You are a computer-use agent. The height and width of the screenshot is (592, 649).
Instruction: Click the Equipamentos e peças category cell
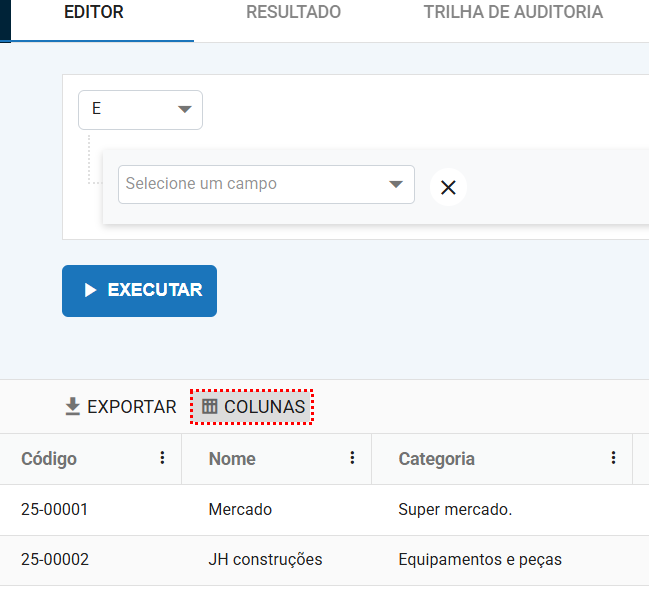click(x=480, y=560)
